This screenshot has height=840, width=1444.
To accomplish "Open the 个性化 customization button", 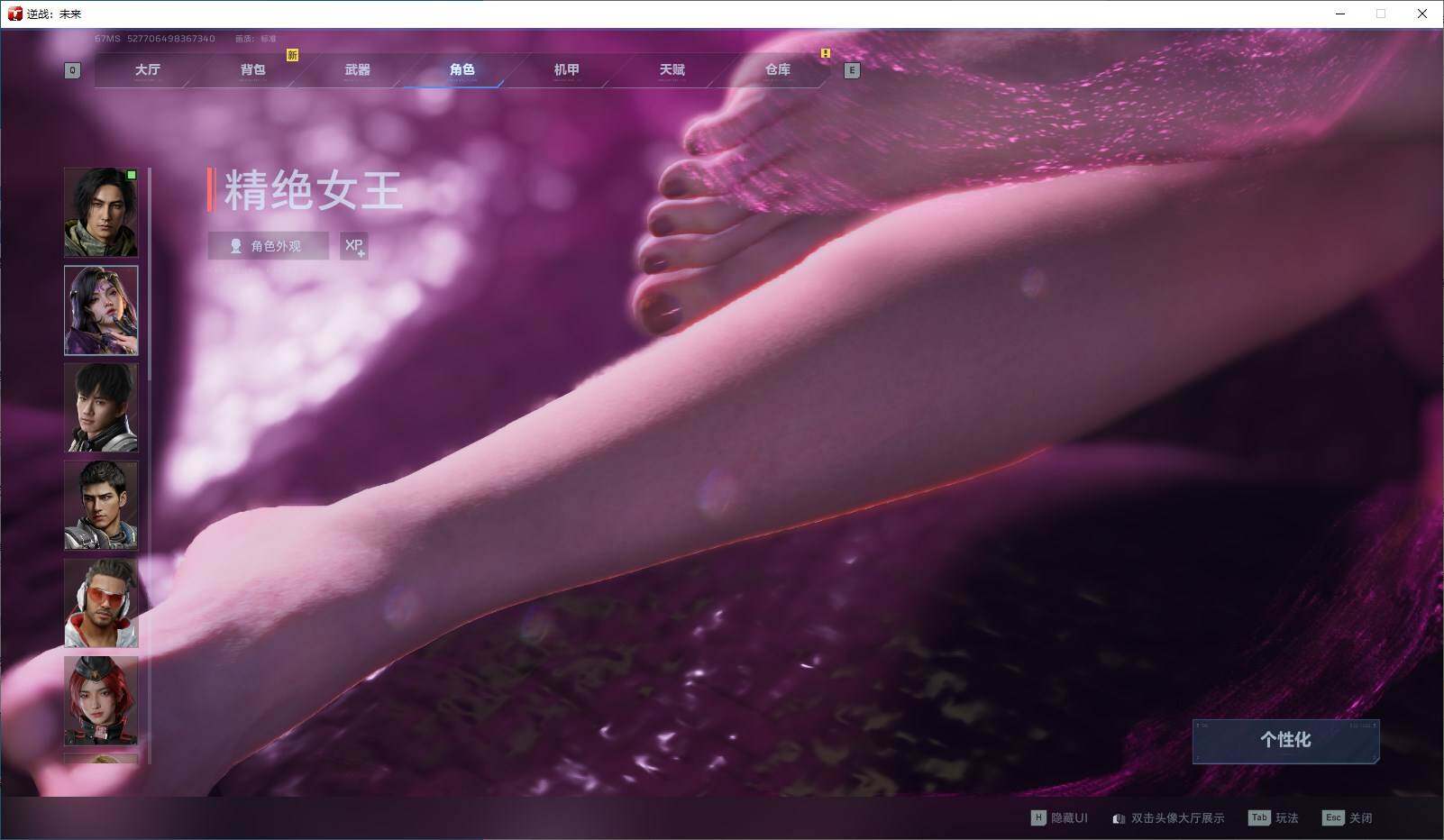I will coord(1285,740).
